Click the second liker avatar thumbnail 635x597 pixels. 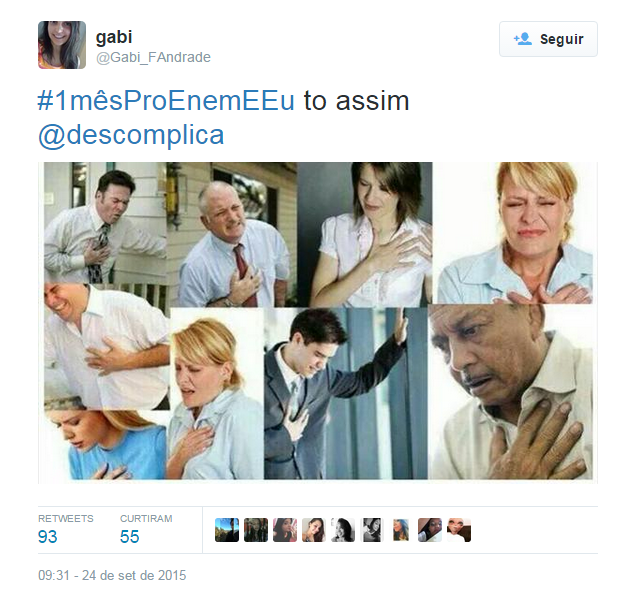256,530
